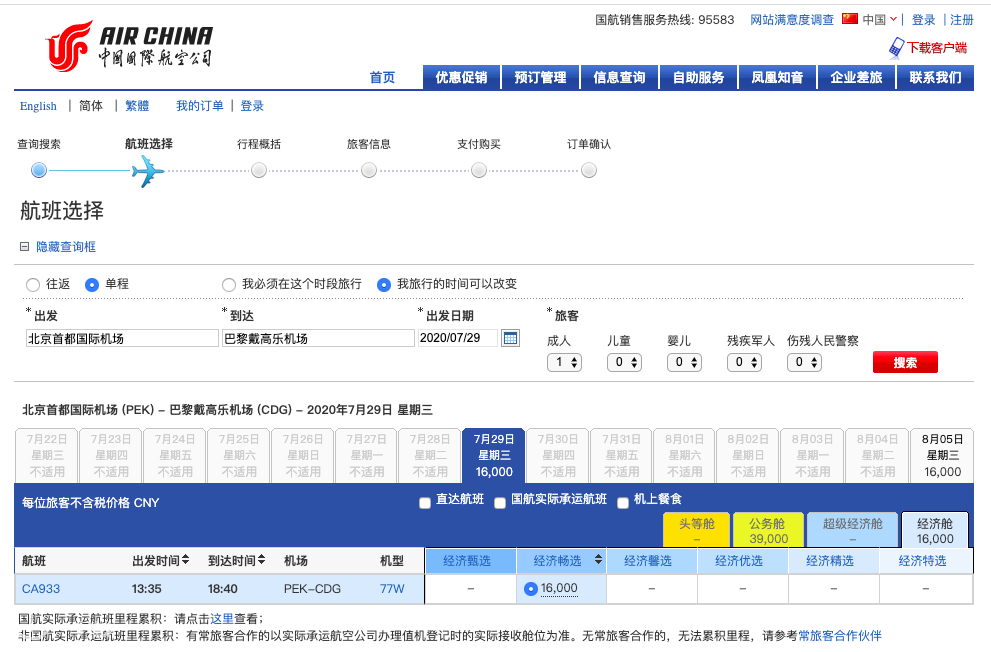Viewport: 991px width, 652px height.
Task: Click the 这里 mileage link
Action: point(222,619)
